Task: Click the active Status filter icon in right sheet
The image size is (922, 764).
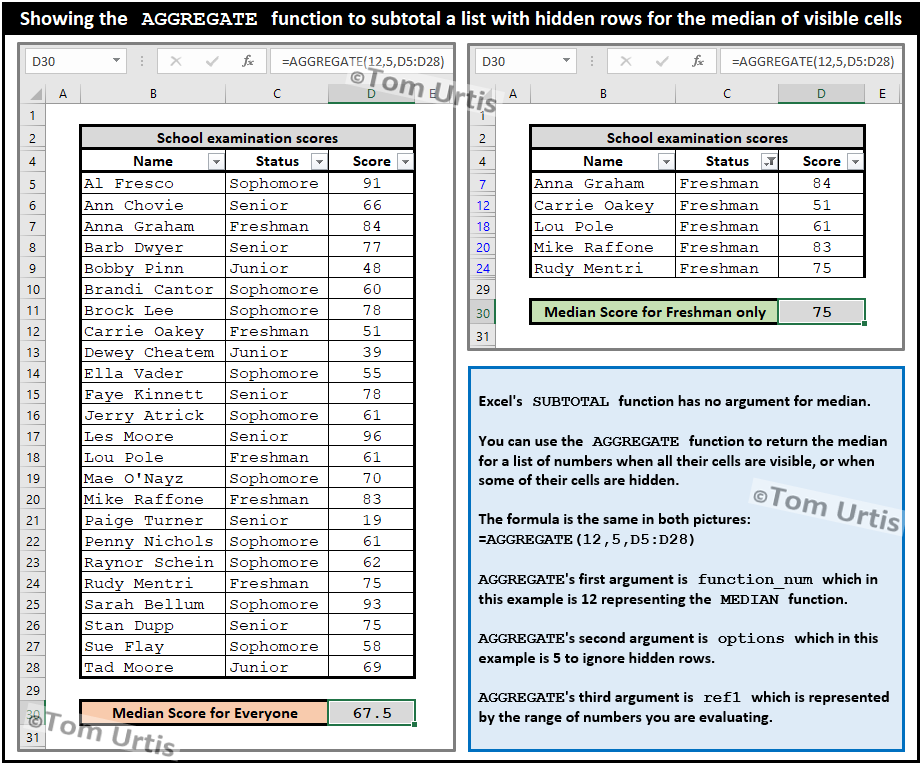Action: (x=769, y=161)
